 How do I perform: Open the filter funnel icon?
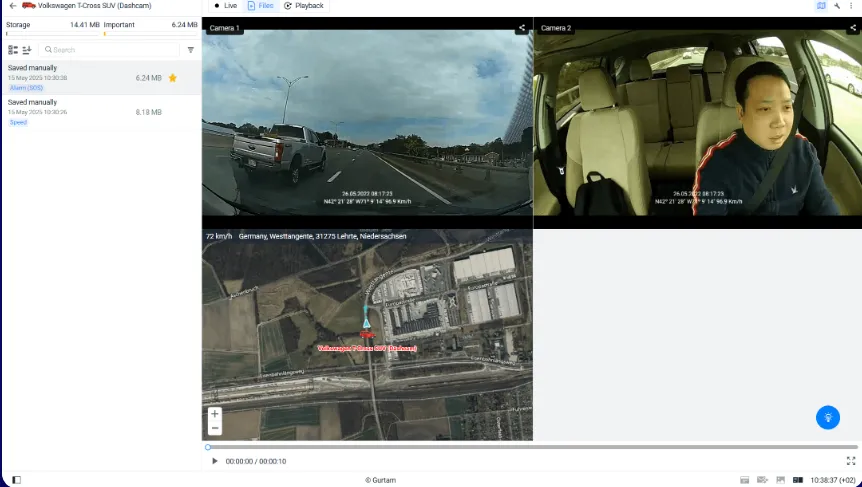point(191,49)
